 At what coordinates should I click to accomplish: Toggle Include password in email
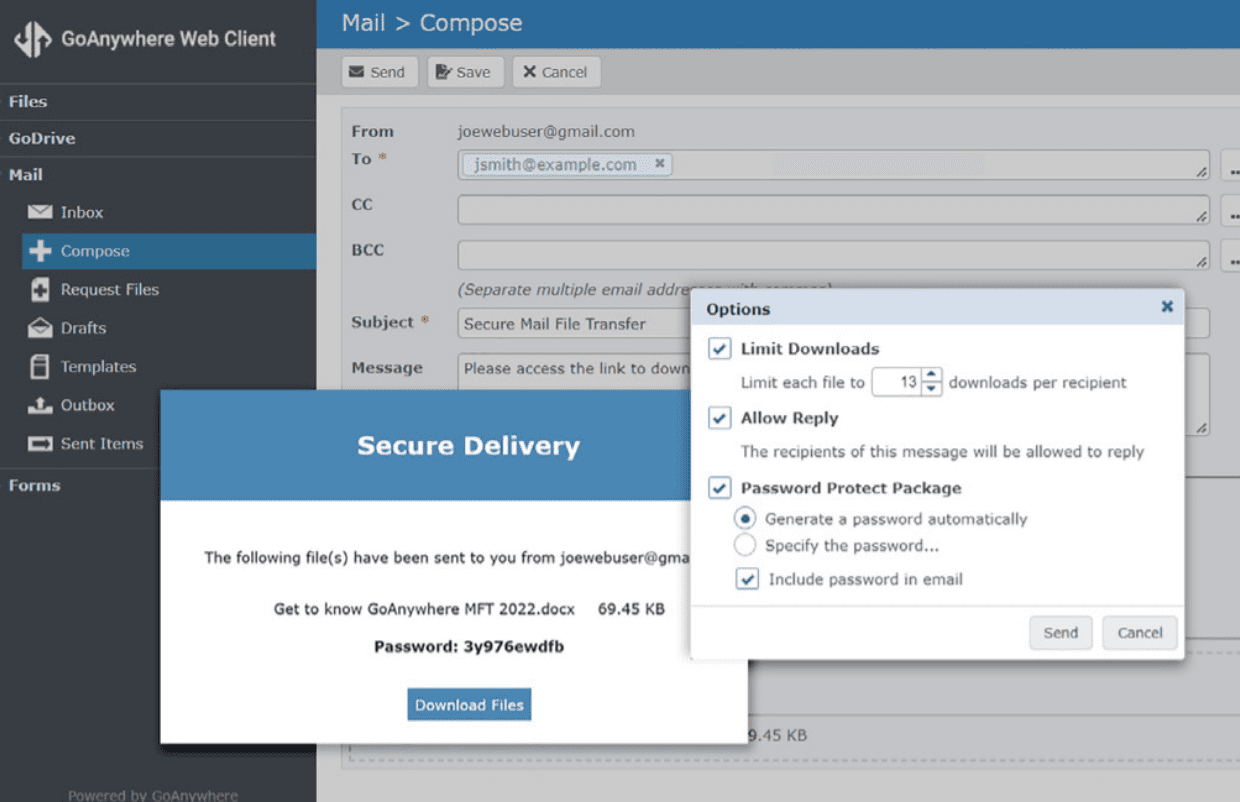(746, 578)
